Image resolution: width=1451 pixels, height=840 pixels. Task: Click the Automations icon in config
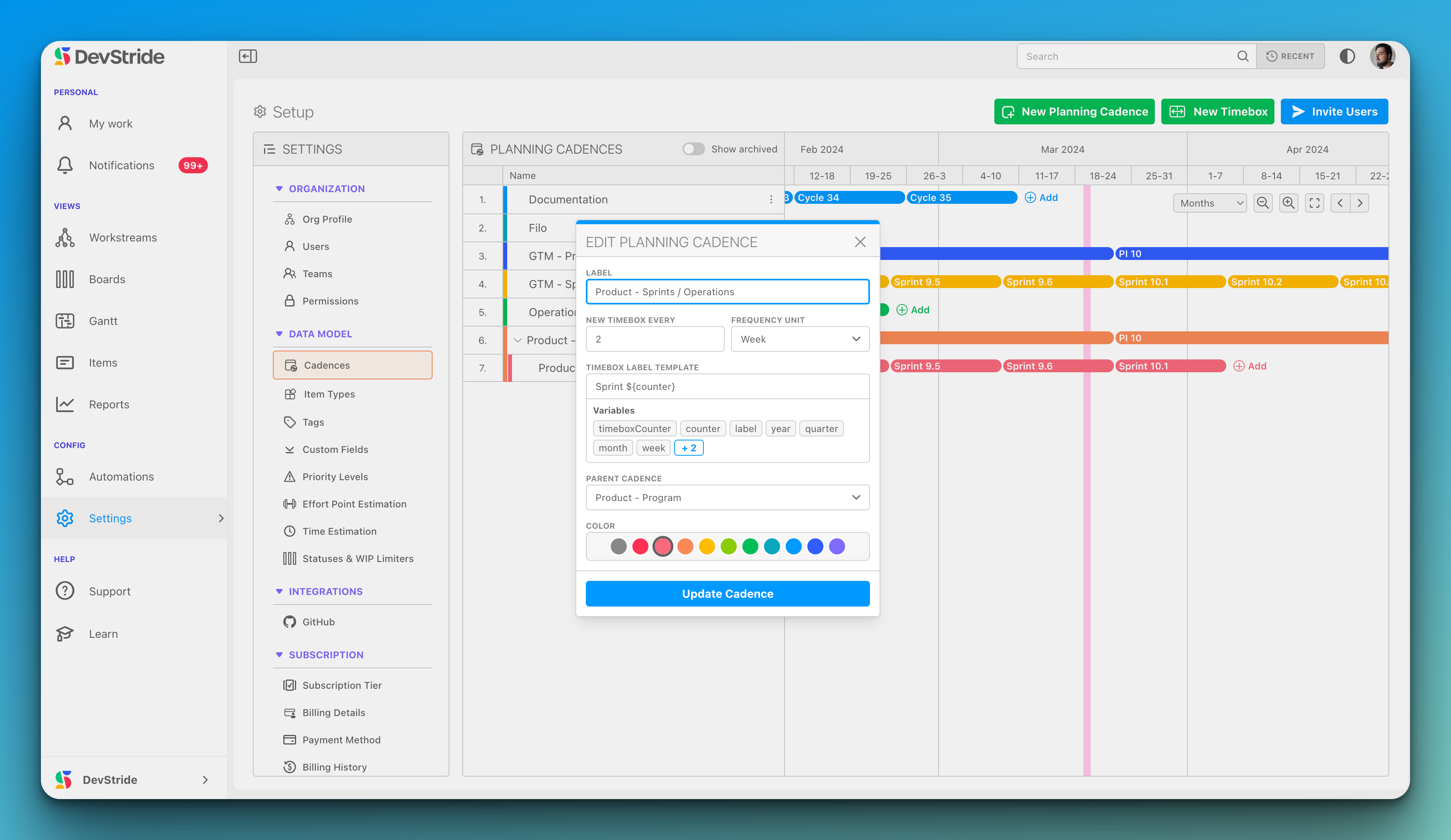click(x=66, y=476)
